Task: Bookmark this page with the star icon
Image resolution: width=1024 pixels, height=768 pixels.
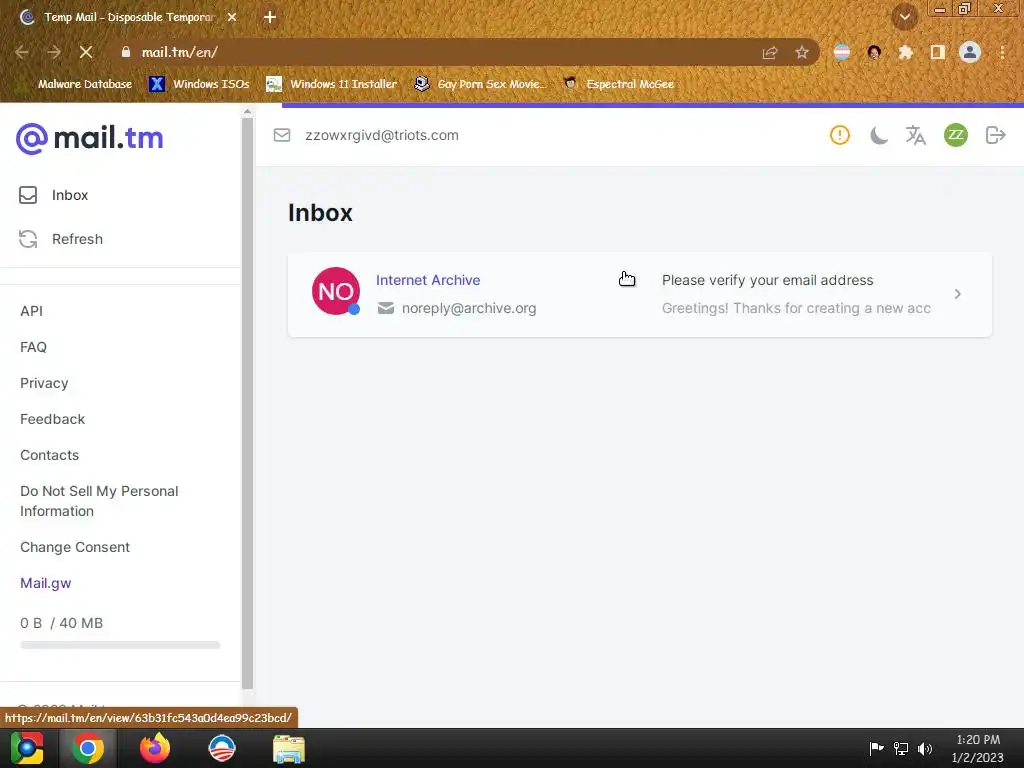Action: 802,53
